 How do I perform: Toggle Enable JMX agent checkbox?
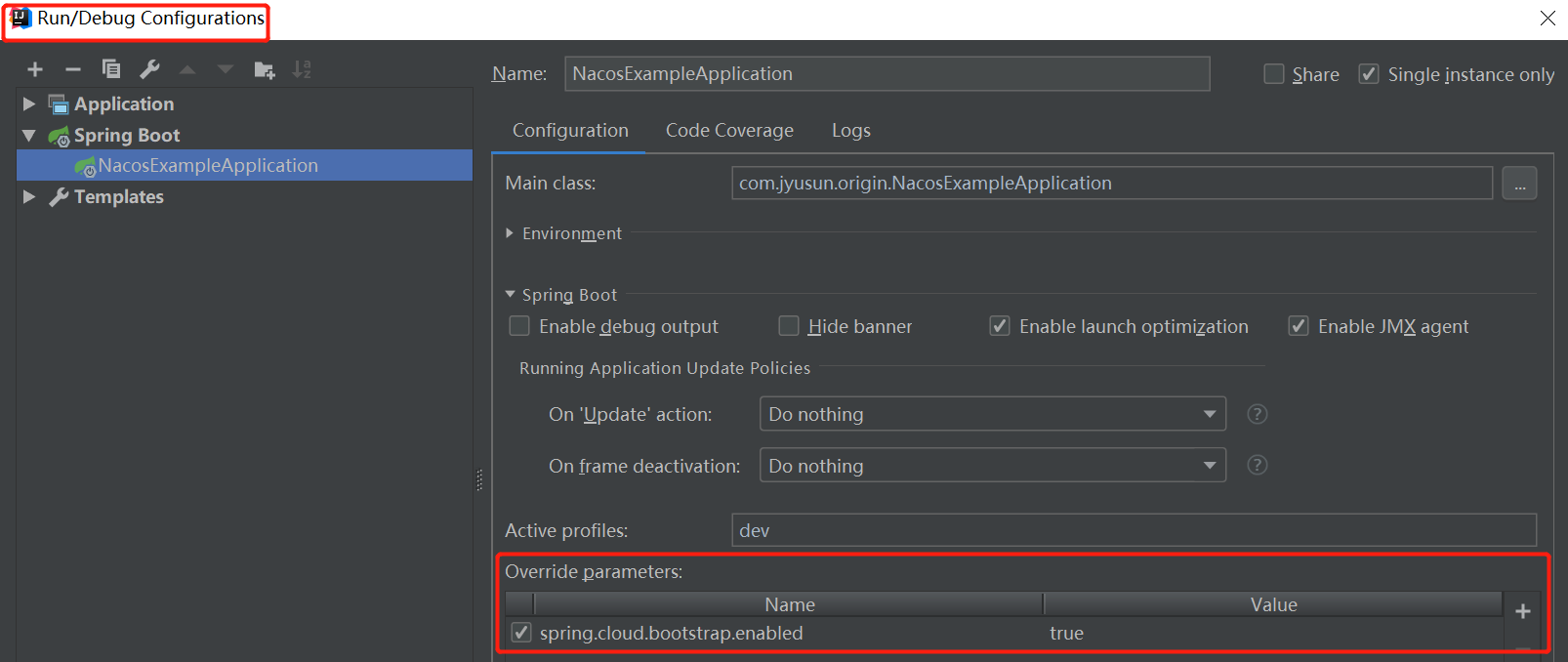(1299, 326)
